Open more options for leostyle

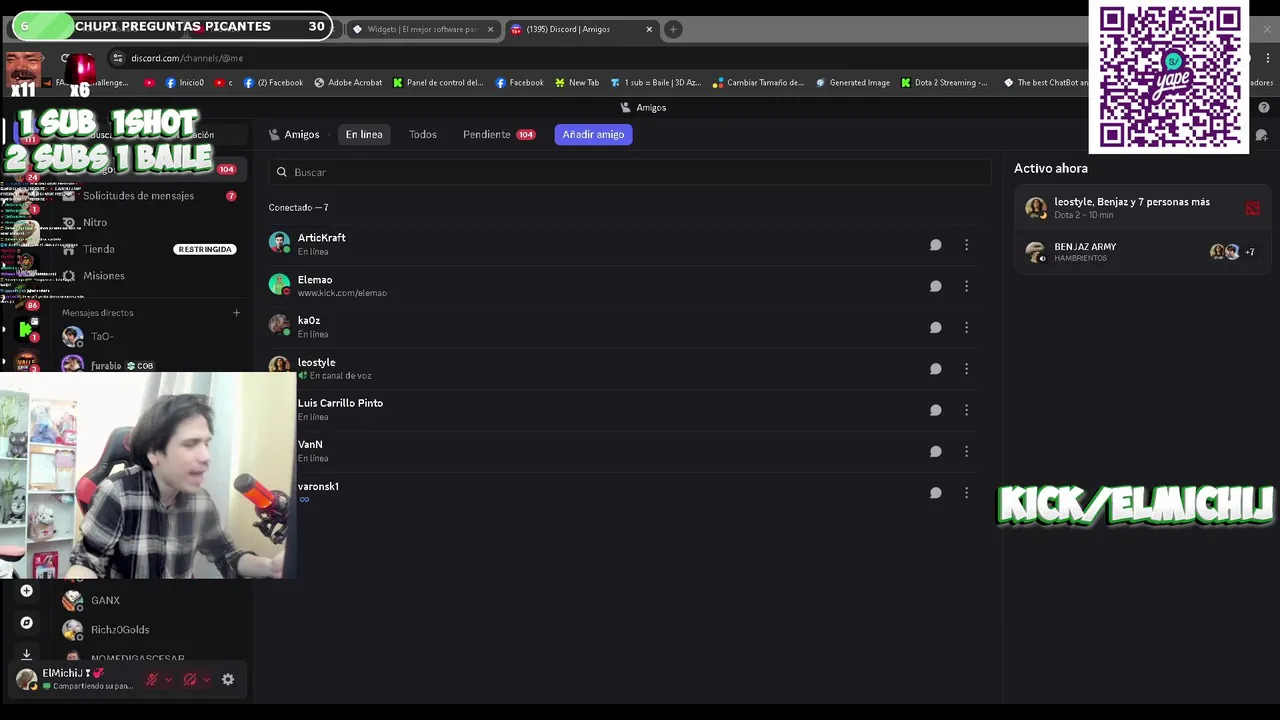click(966, 369)
